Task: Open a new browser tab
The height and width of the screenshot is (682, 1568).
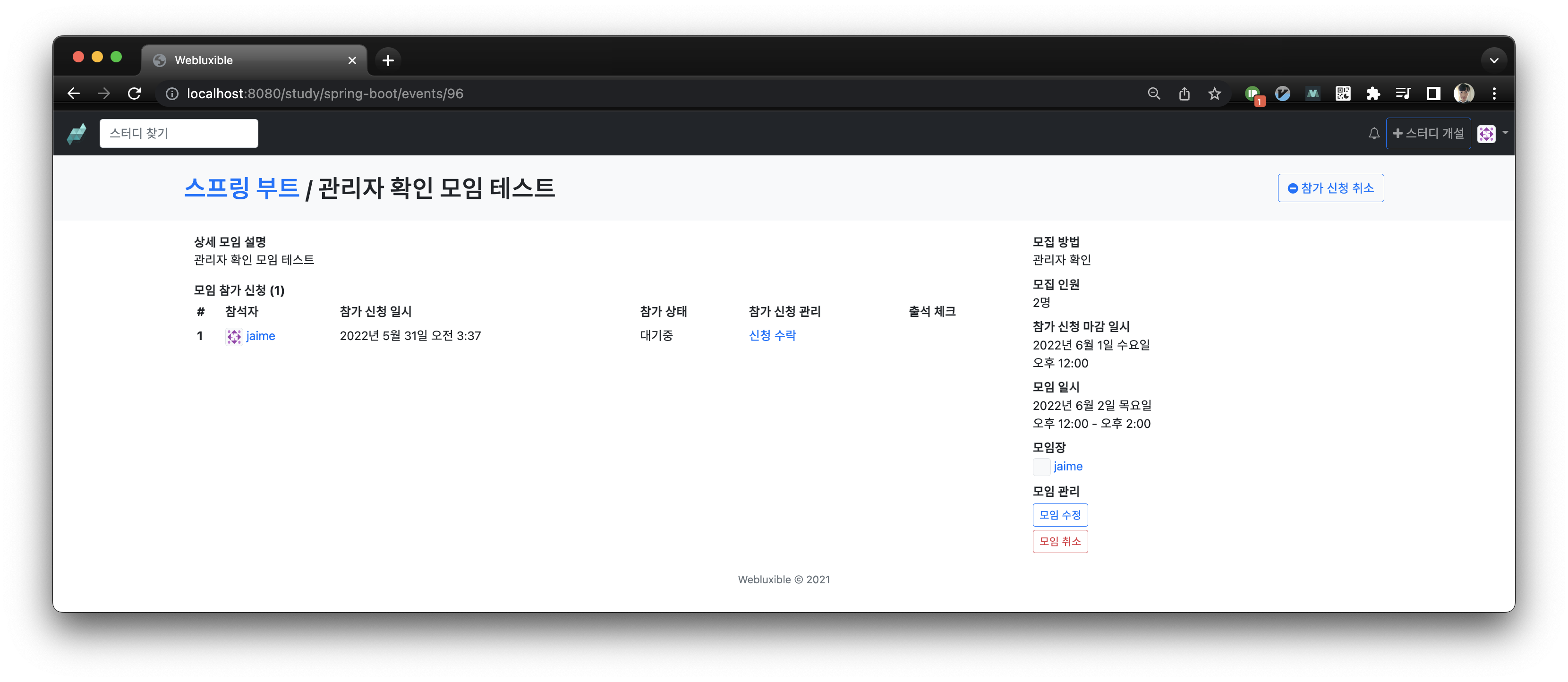Action: [x=388, y=60]
